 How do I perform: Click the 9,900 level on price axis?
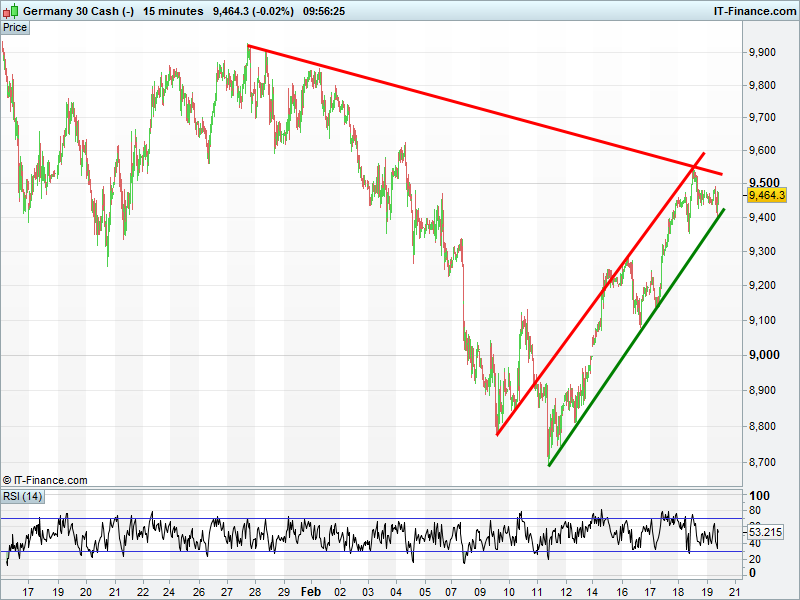pyautogui.click(x=764, y=53)
